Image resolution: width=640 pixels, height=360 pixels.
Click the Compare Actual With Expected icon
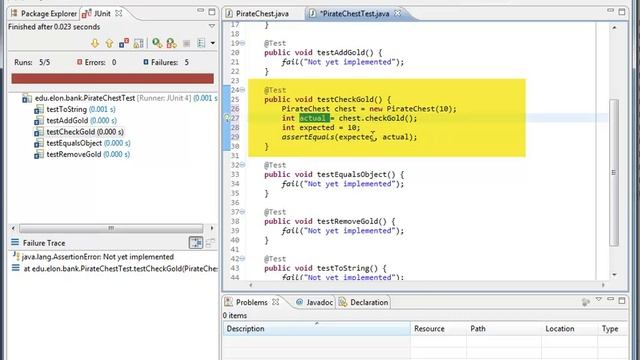[210, 243]
